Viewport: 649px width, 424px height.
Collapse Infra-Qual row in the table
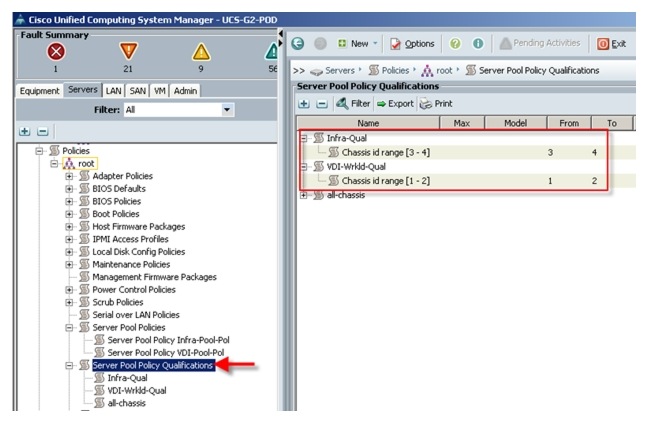304,138
